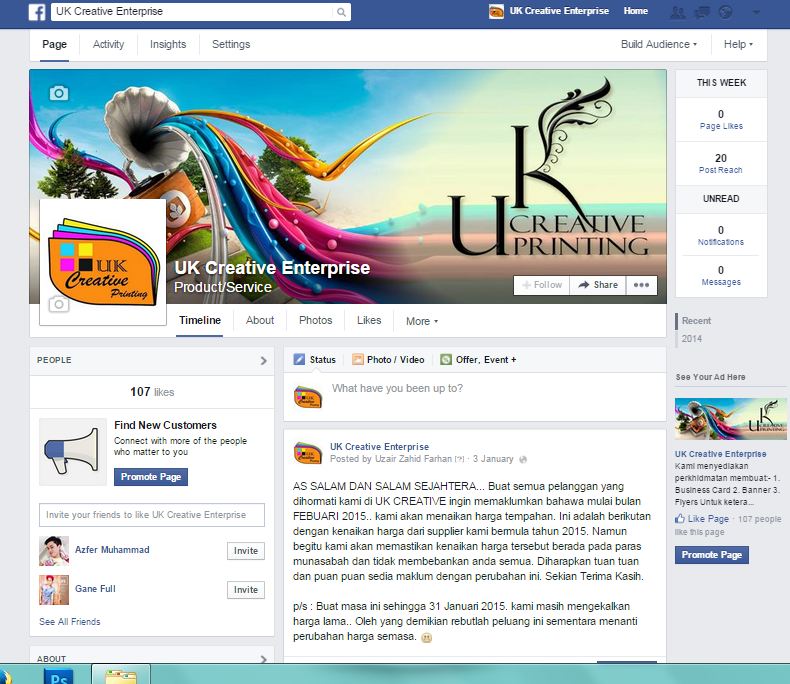The image size is (790, 684).
Task: Open Messages unread link
Action: click(x=721, y=282)
